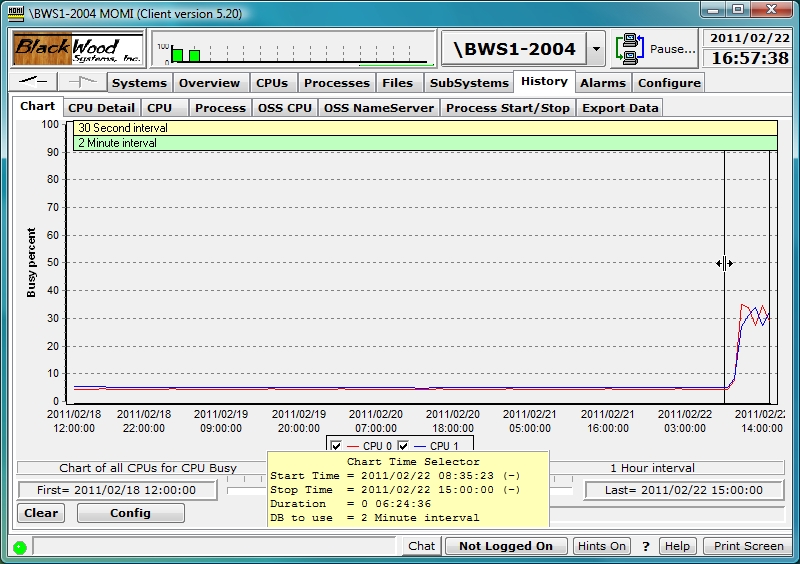Image resolution: width=800 pixels, height=564 pixels.
Task: Click the chart time selector left marker line
Action: (x=724, y=277)
